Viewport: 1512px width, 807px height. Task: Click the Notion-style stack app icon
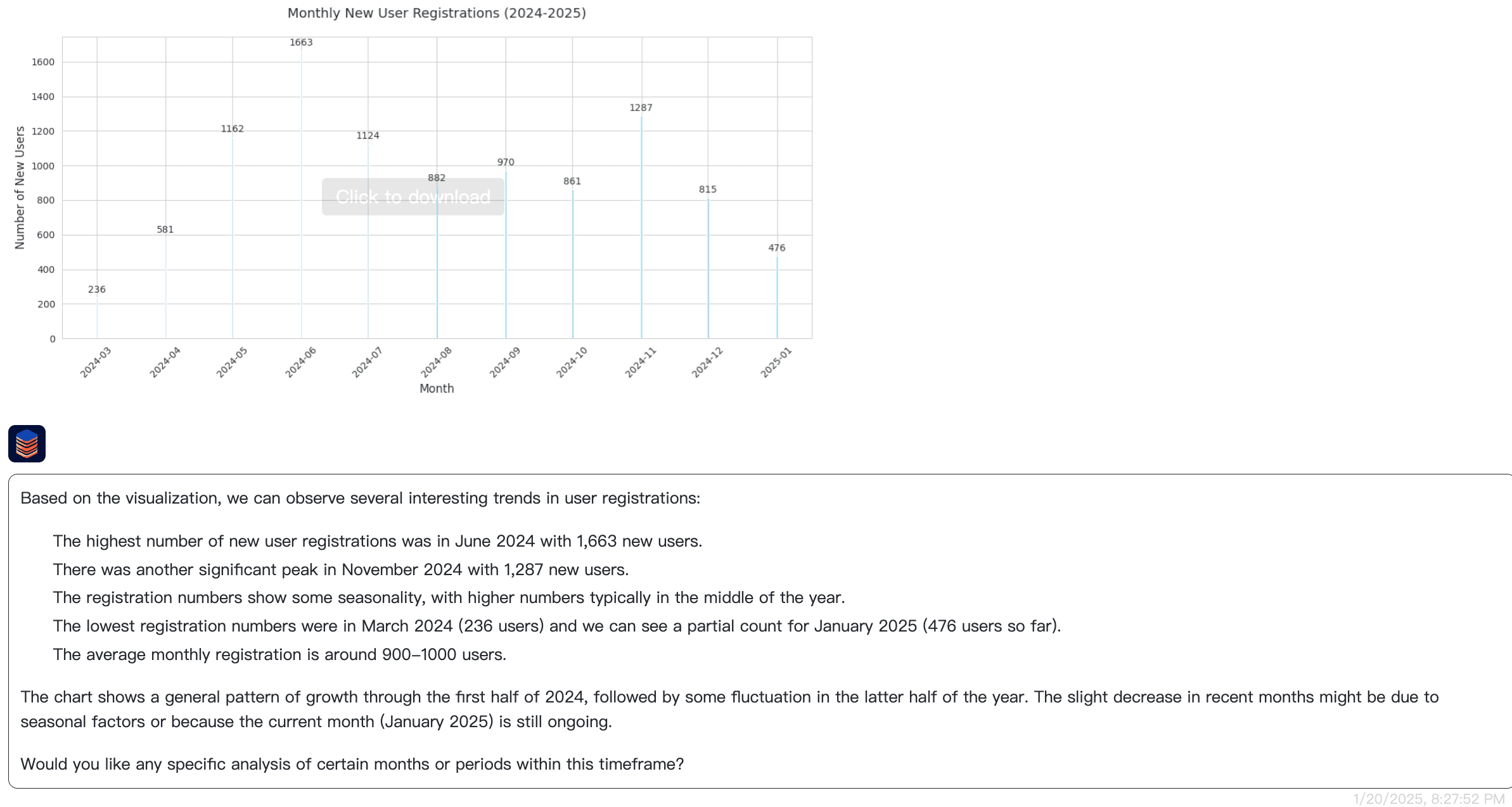27,444
